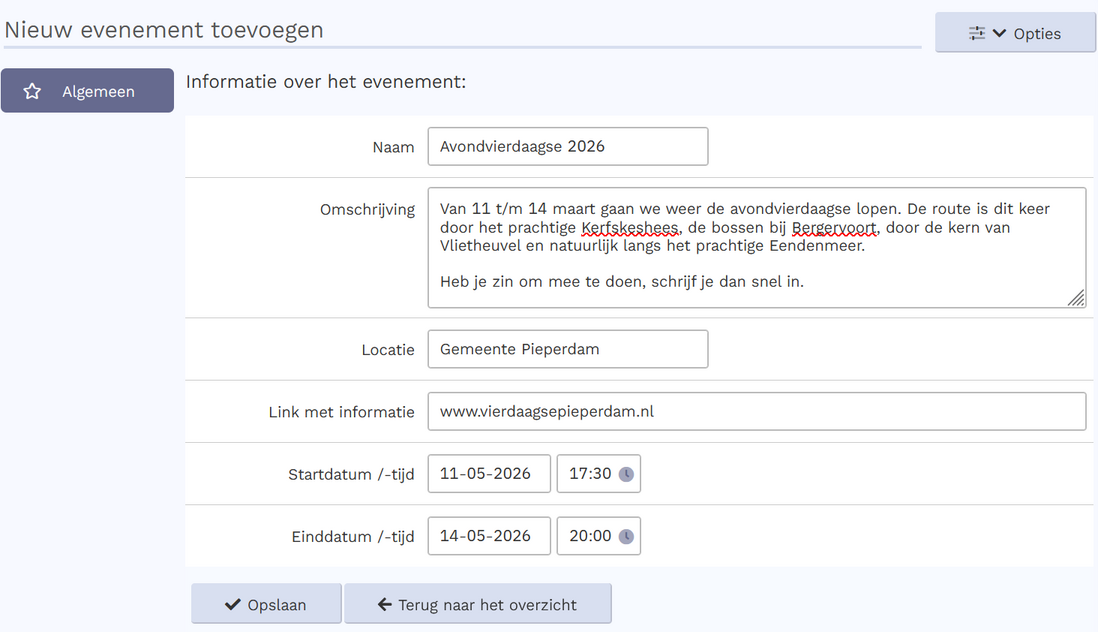Click the sliders icon inside the Opties button
The height and width of the screenshot is (632, 1098).
pyautogui.click(x=977, y=32)
